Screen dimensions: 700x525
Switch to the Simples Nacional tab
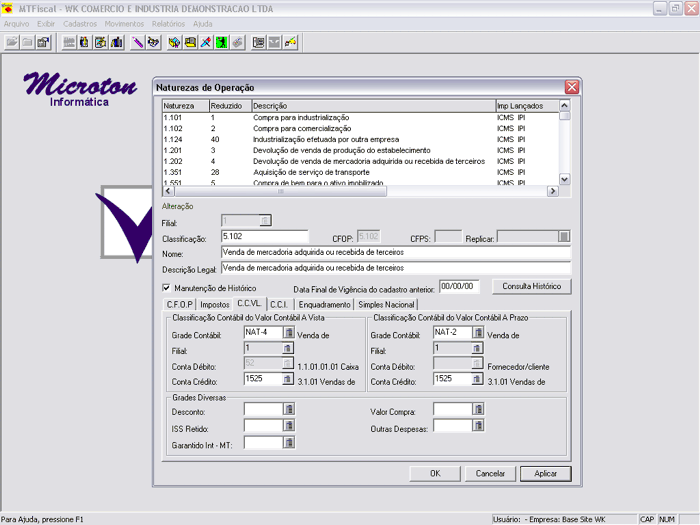pos(386,304)
